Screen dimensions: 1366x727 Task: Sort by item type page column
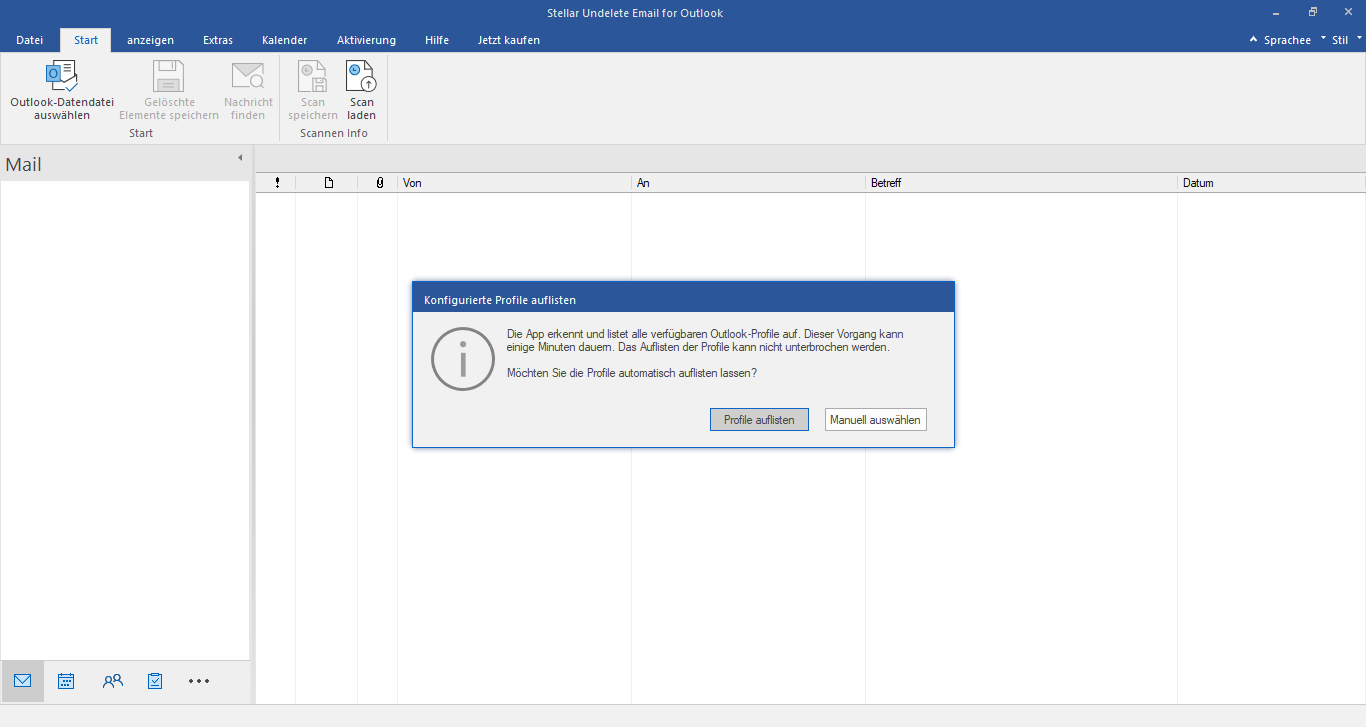click(327, 183)
